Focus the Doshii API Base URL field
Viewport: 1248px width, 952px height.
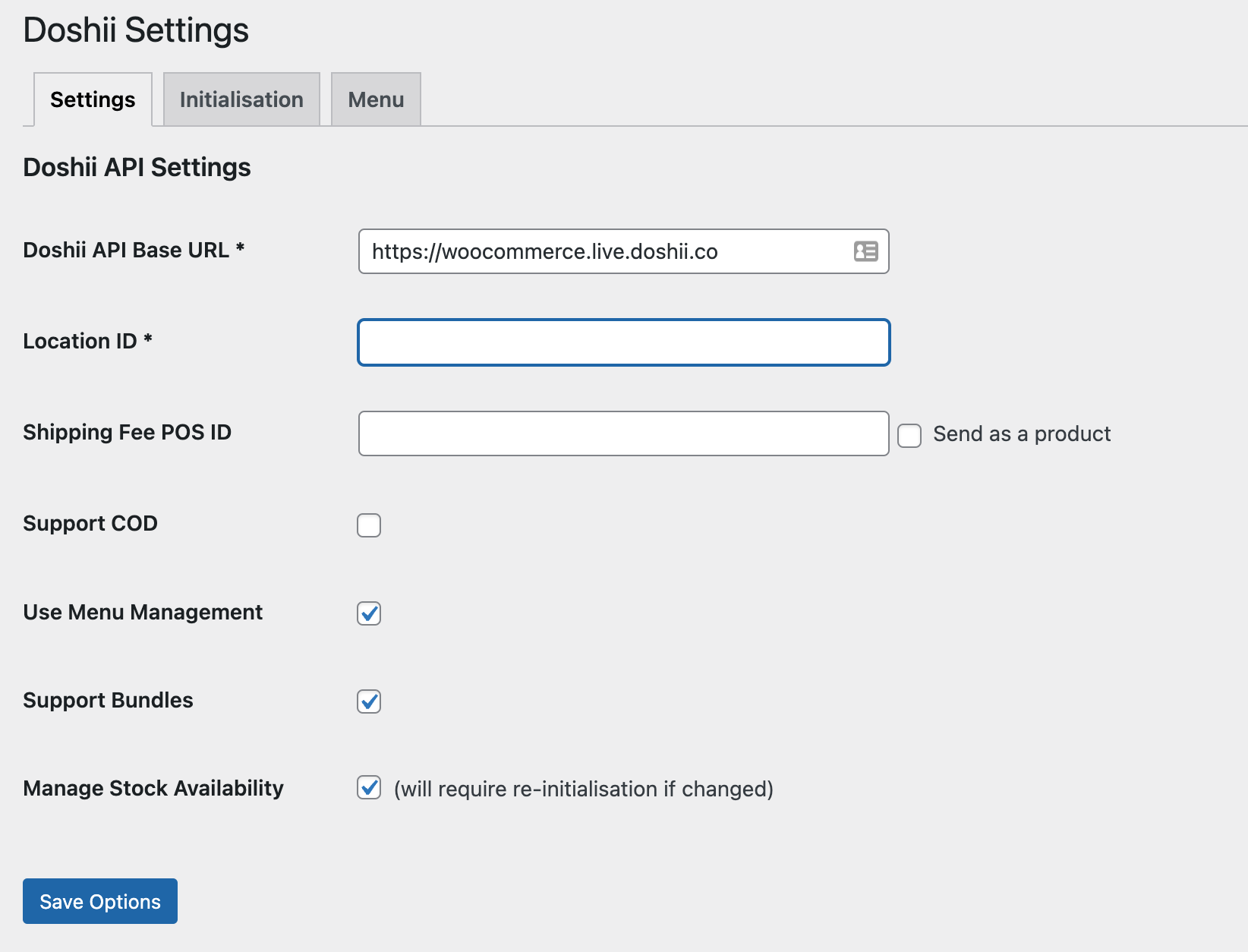click(x=623, y=251)
